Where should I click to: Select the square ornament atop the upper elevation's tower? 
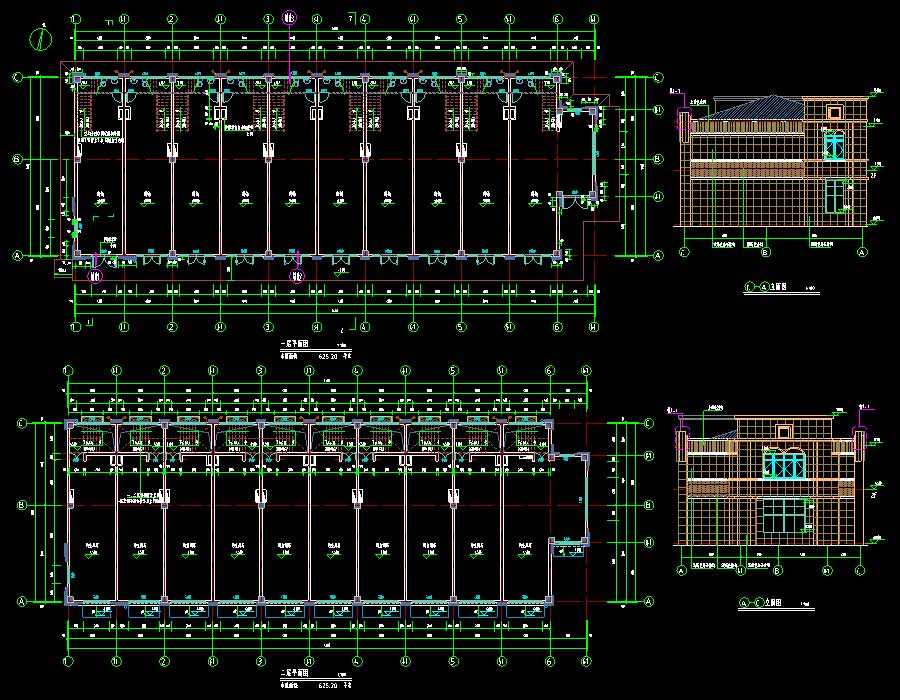coord(834,111)
